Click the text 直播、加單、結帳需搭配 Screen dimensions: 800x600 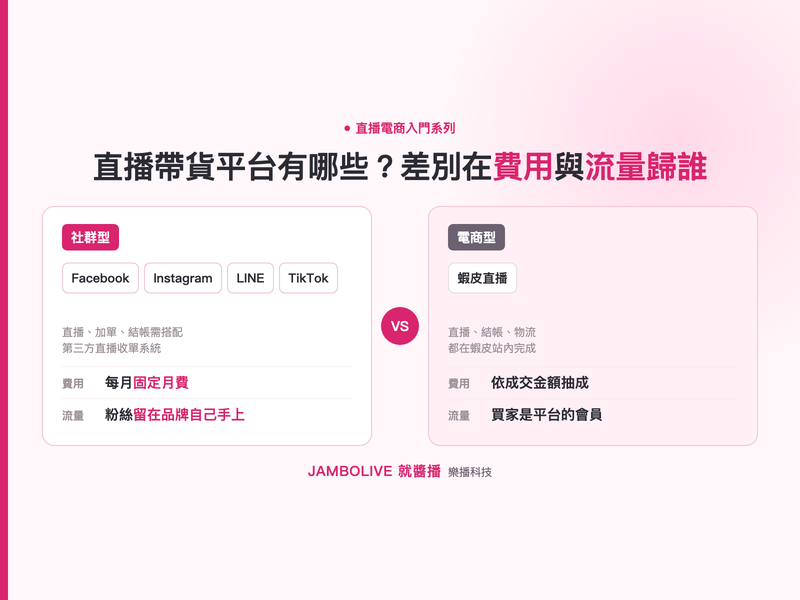(122, 332)
